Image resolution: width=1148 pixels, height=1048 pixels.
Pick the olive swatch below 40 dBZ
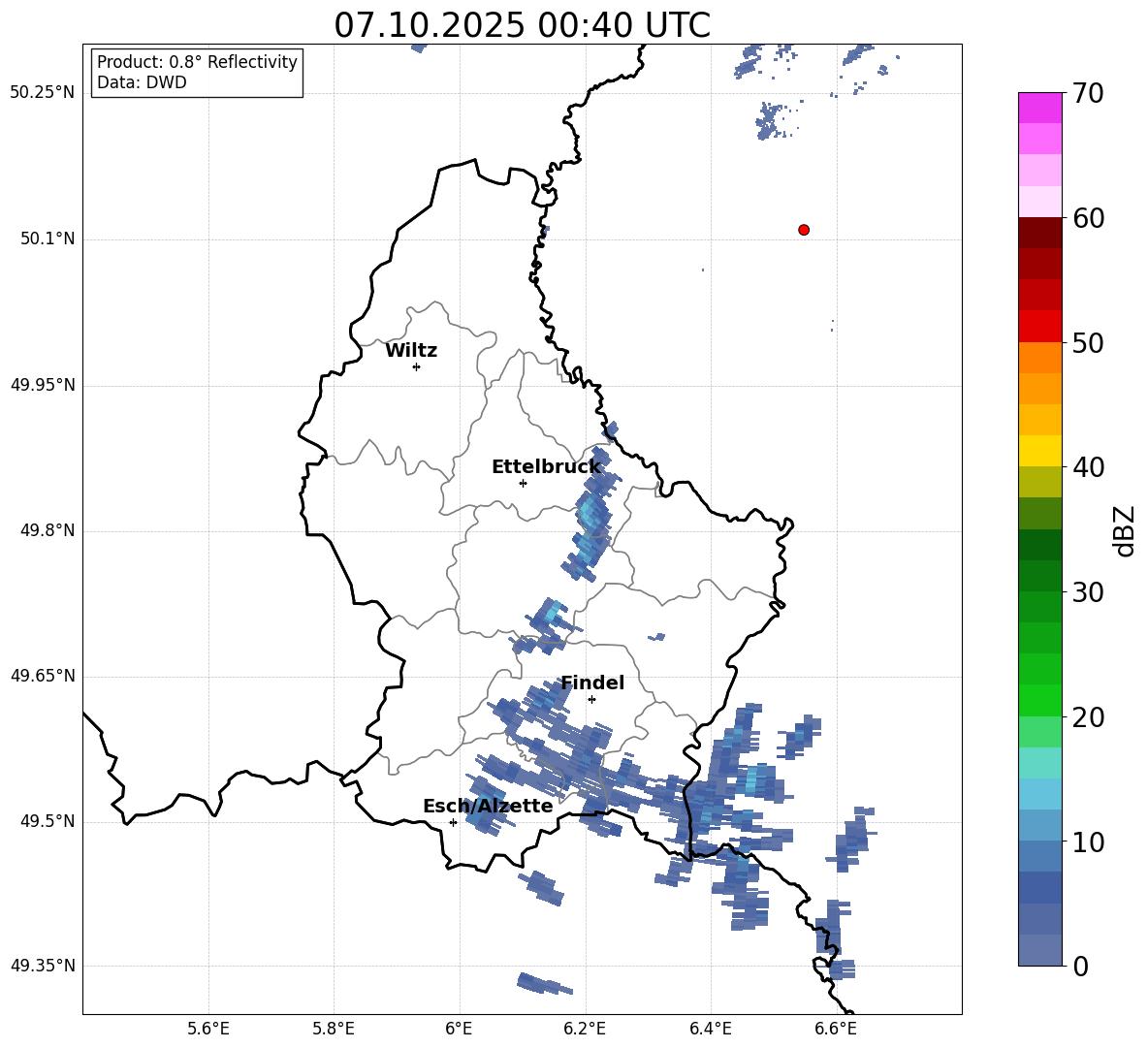1039,482
